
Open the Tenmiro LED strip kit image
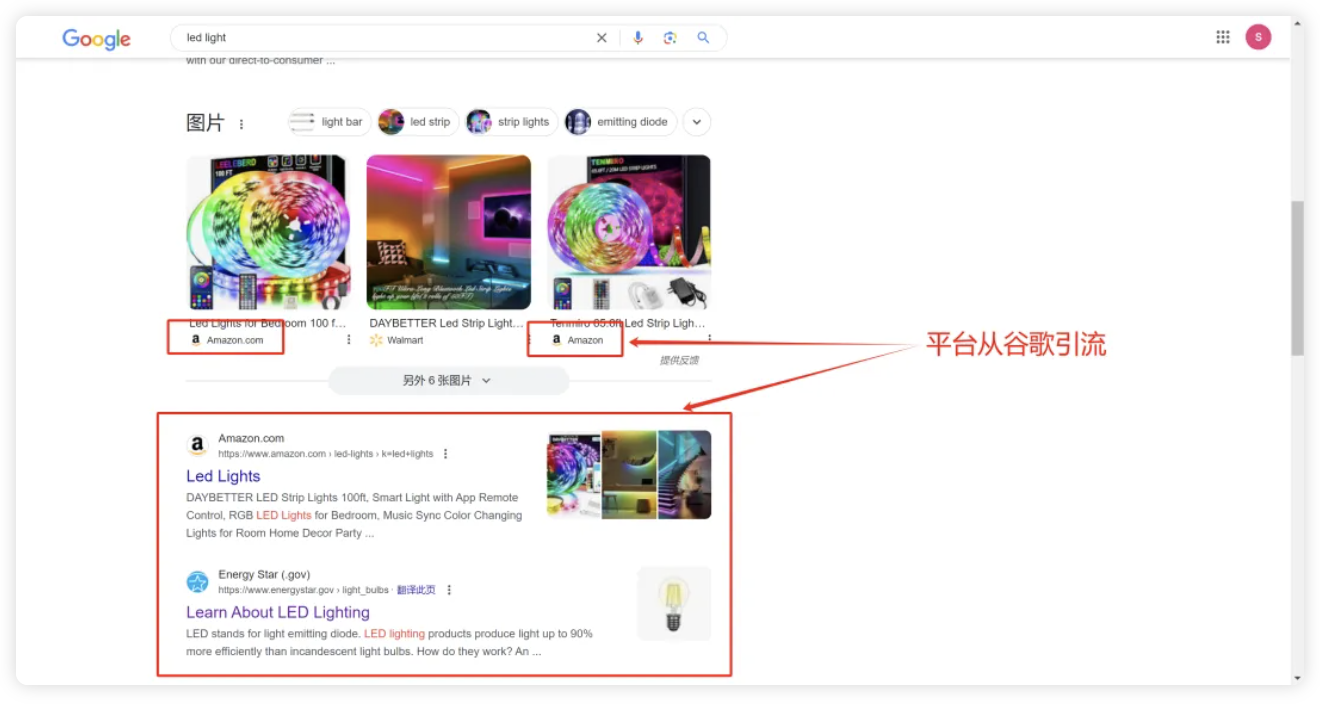click(x=629, y=232)
